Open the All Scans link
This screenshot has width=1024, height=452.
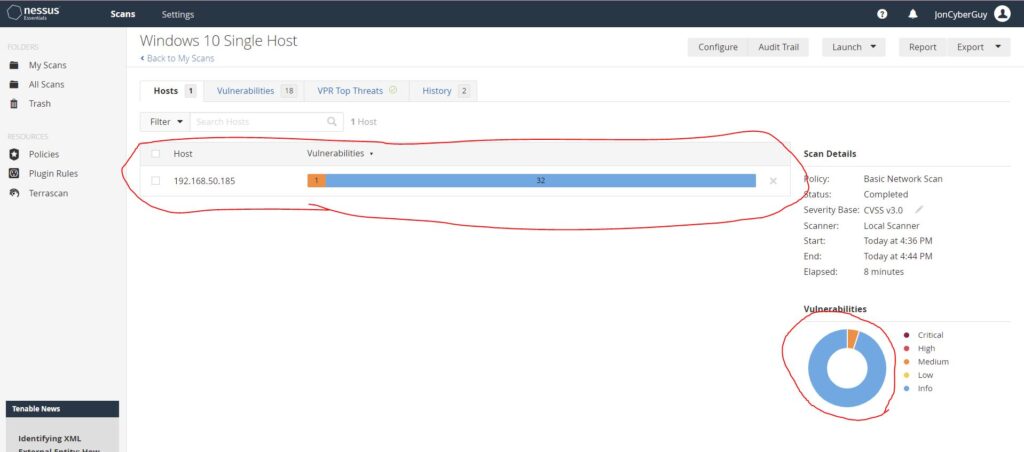click(x=46, y=84)
